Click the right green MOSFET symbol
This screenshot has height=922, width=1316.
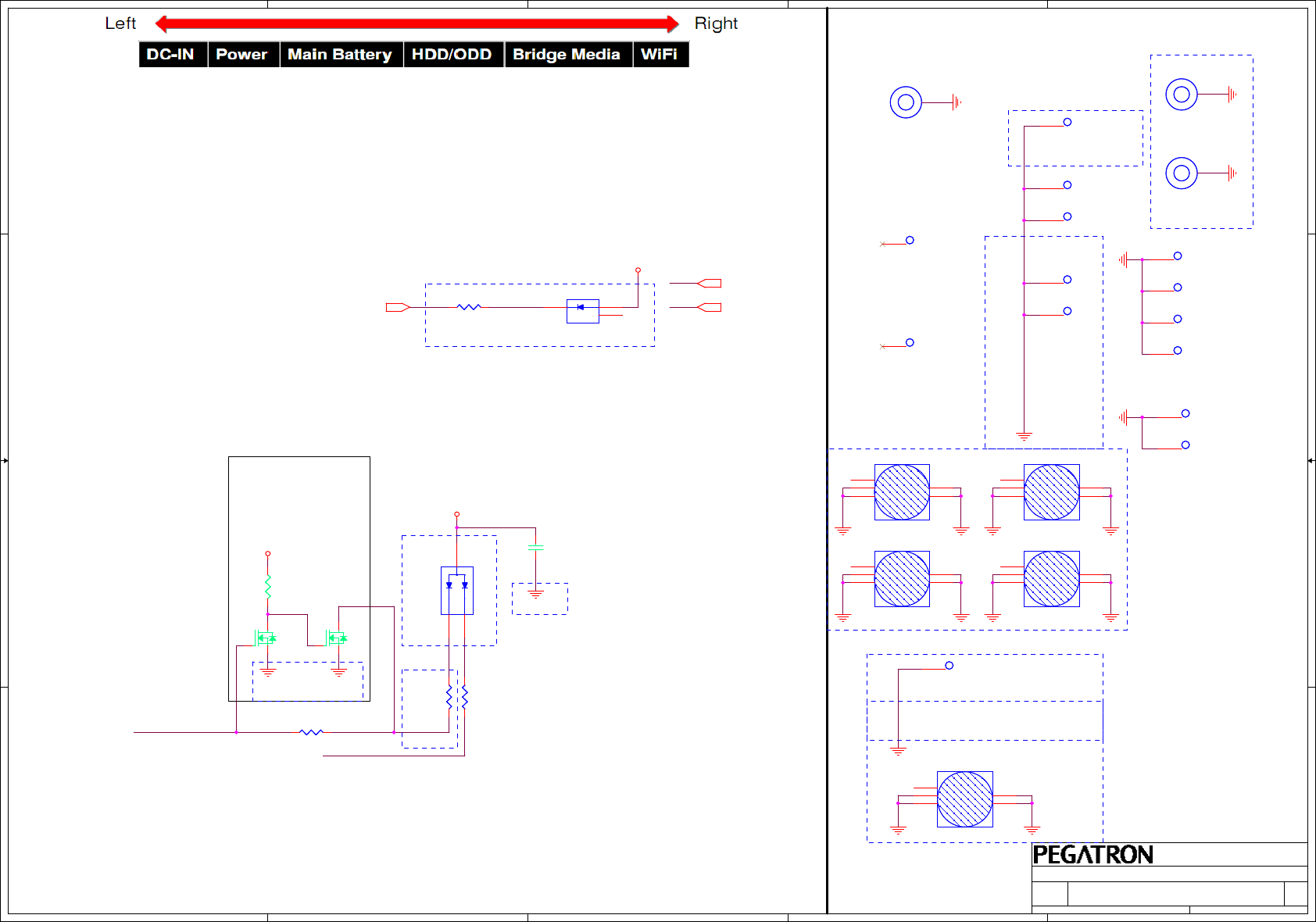click(x=337, y=638)
